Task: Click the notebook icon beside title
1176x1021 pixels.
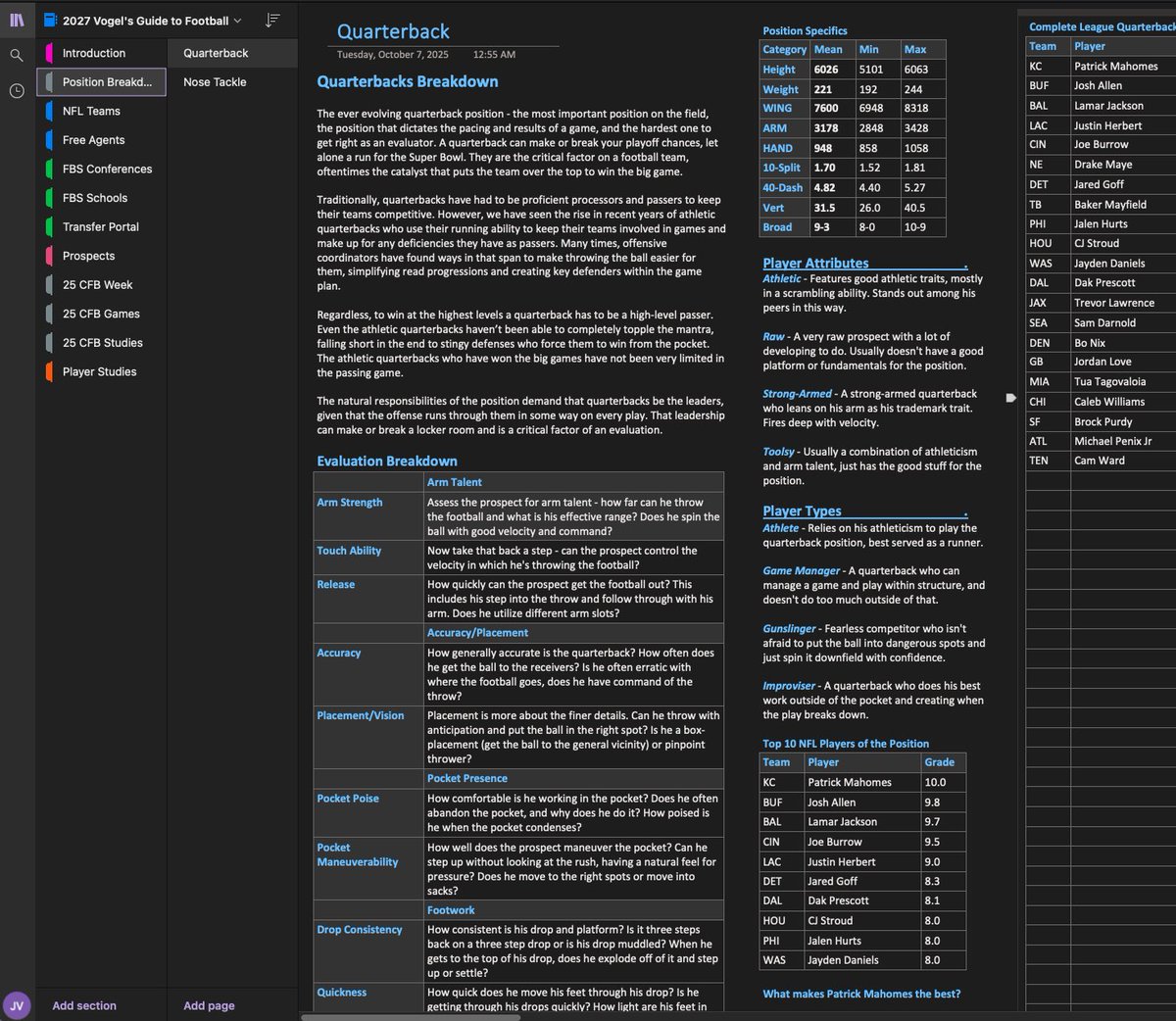Action: 50,21
